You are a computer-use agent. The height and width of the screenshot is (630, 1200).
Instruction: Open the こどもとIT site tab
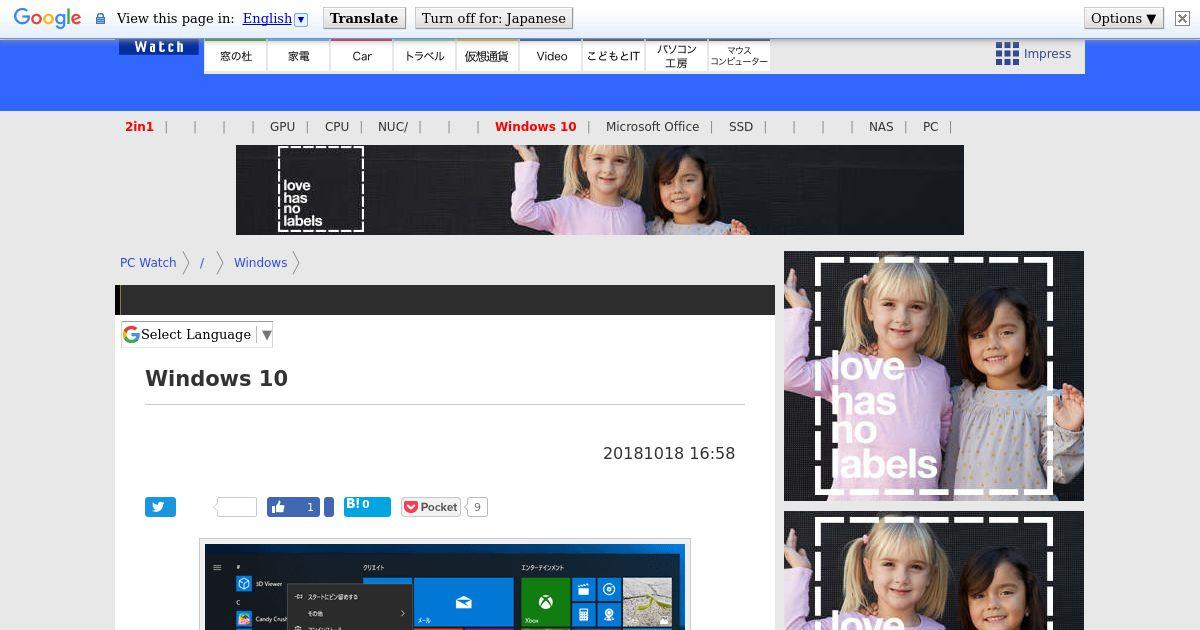(613, 56)
